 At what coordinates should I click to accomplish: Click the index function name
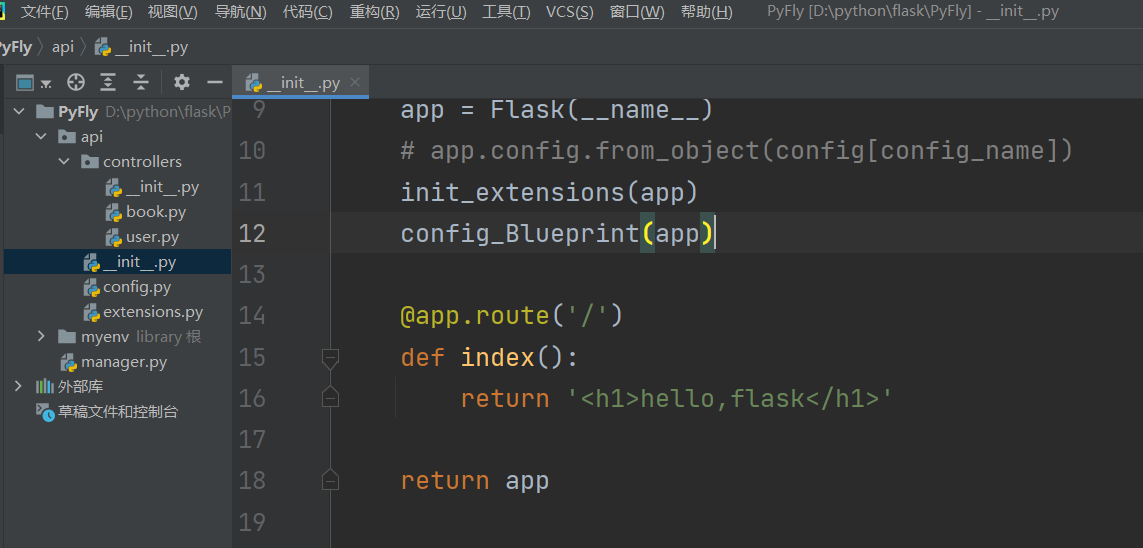click(x=497, y=358)
